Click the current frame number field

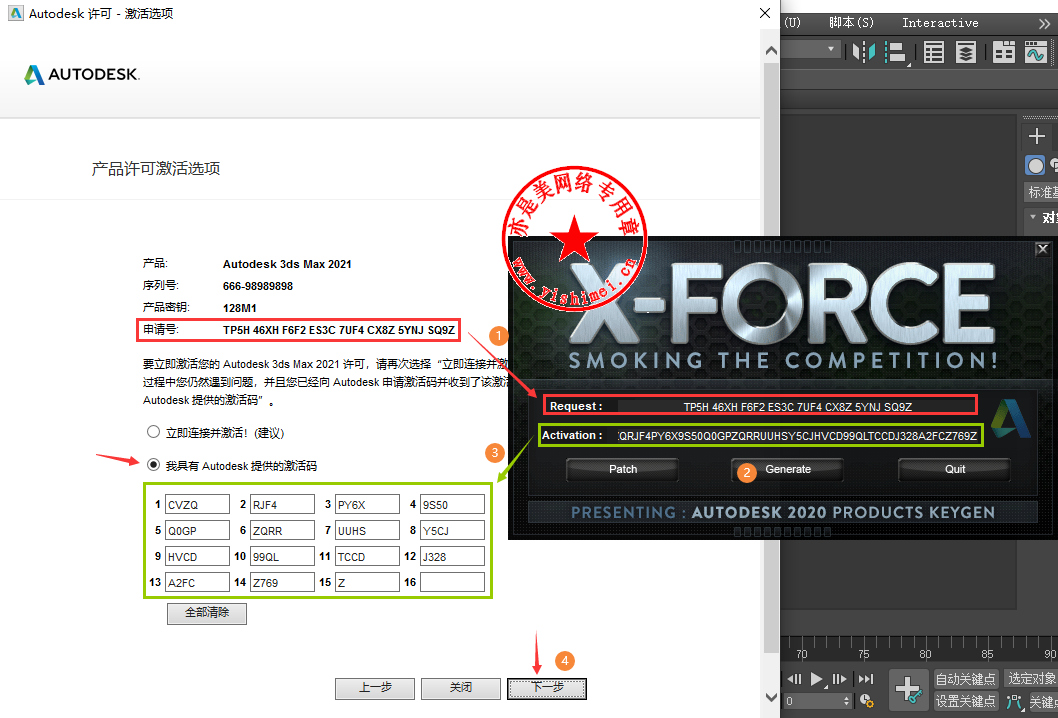tap(813, 701)
